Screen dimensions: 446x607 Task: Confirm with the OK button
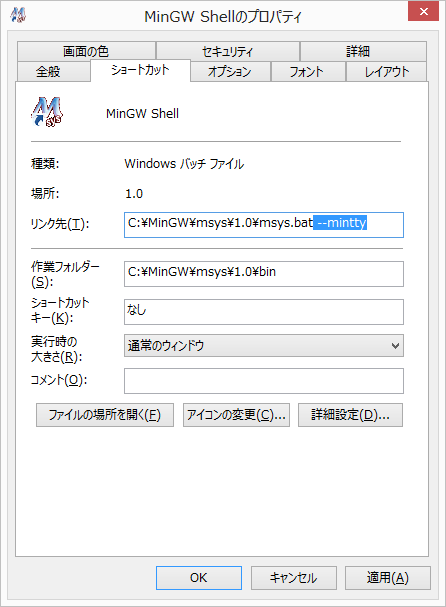199,578
